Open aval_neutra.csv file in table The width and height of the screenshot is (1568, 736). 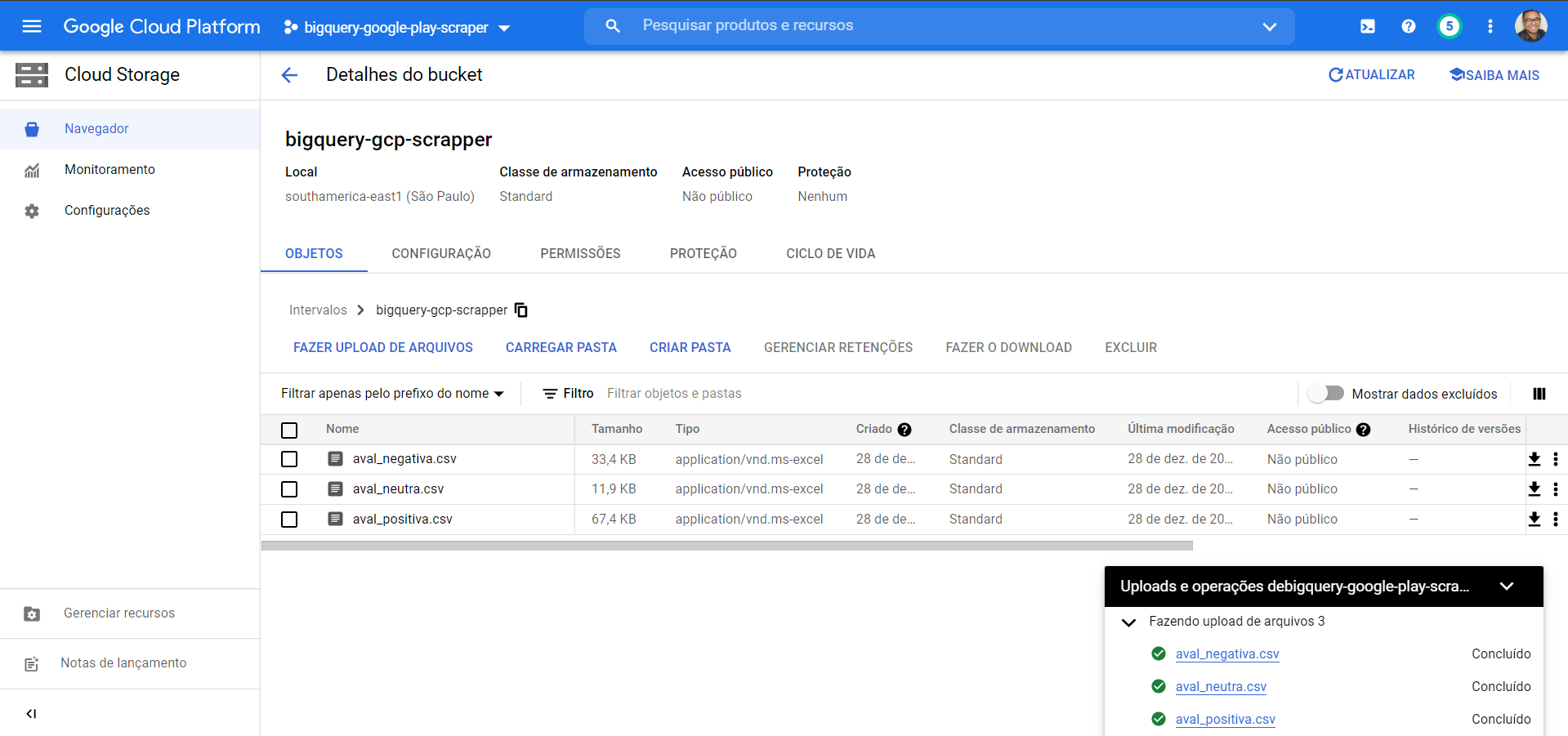point(398,489)
